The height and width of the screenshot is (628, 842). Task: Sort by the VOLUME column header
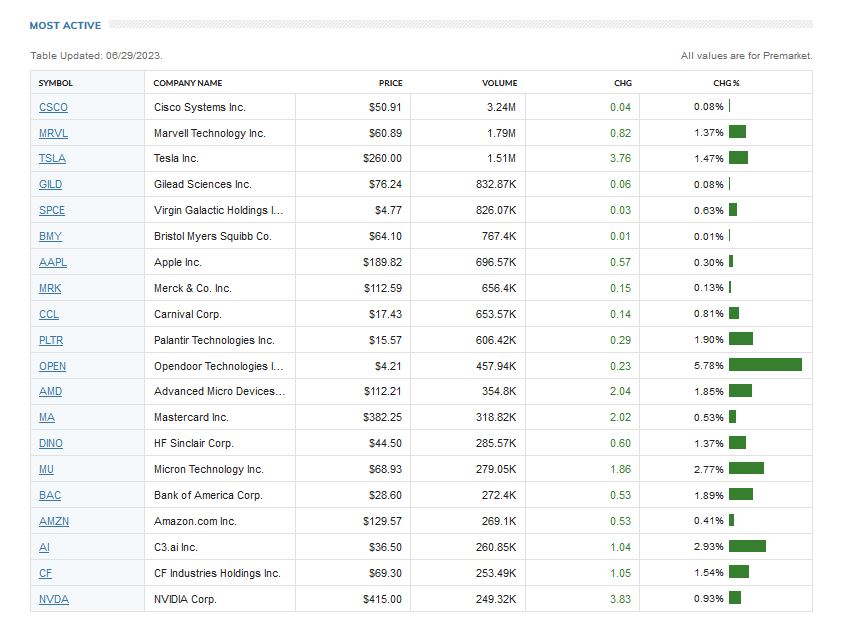pos(499,83)
